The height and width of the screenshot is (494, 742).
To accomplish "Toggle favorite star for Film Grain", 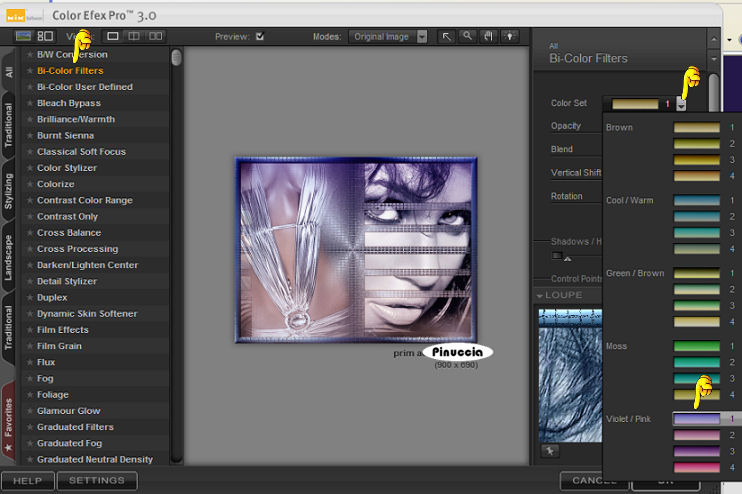I will 30,346.
